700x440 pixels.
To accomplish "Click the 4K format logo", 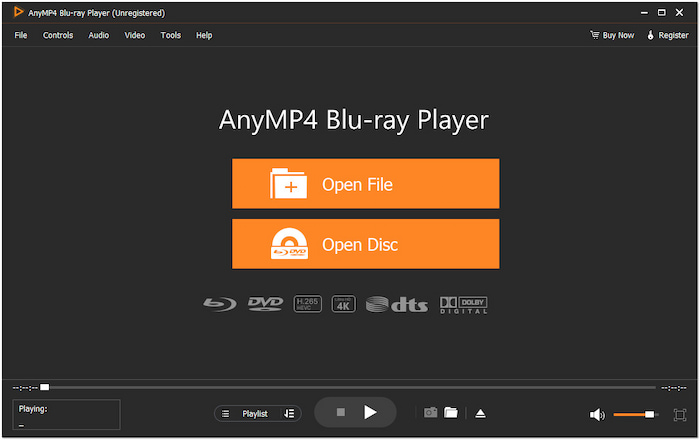I will click(343, 304).
